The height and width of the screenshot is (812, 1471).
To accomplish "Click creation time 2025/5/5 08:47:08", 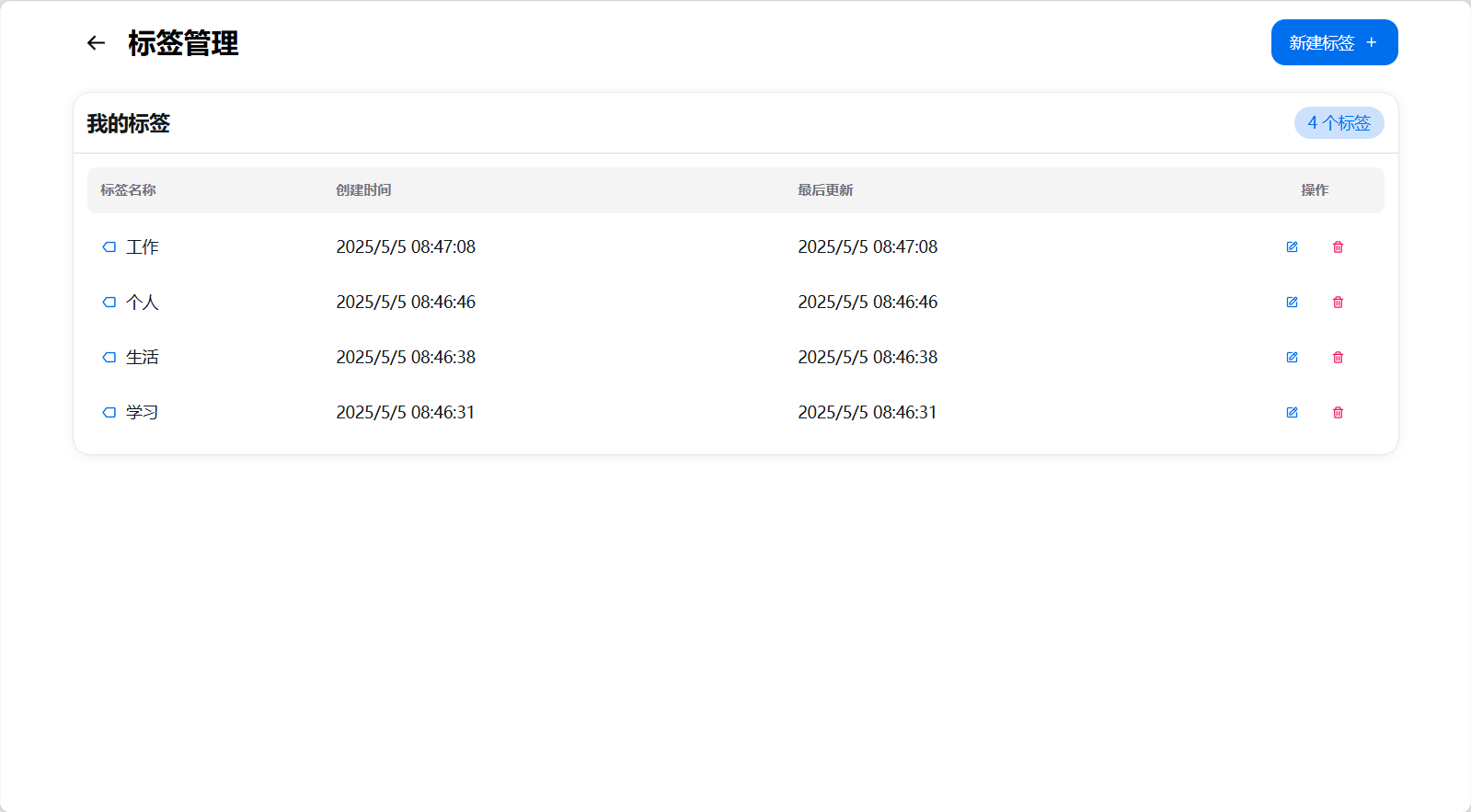I will (x=406, y=246).
